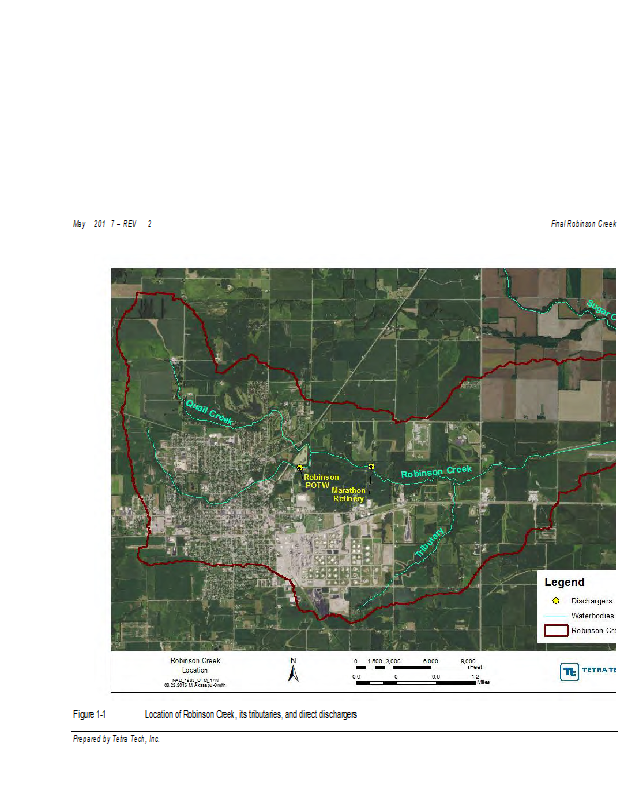Click the Waterbodies legend entry

(592, 616)
